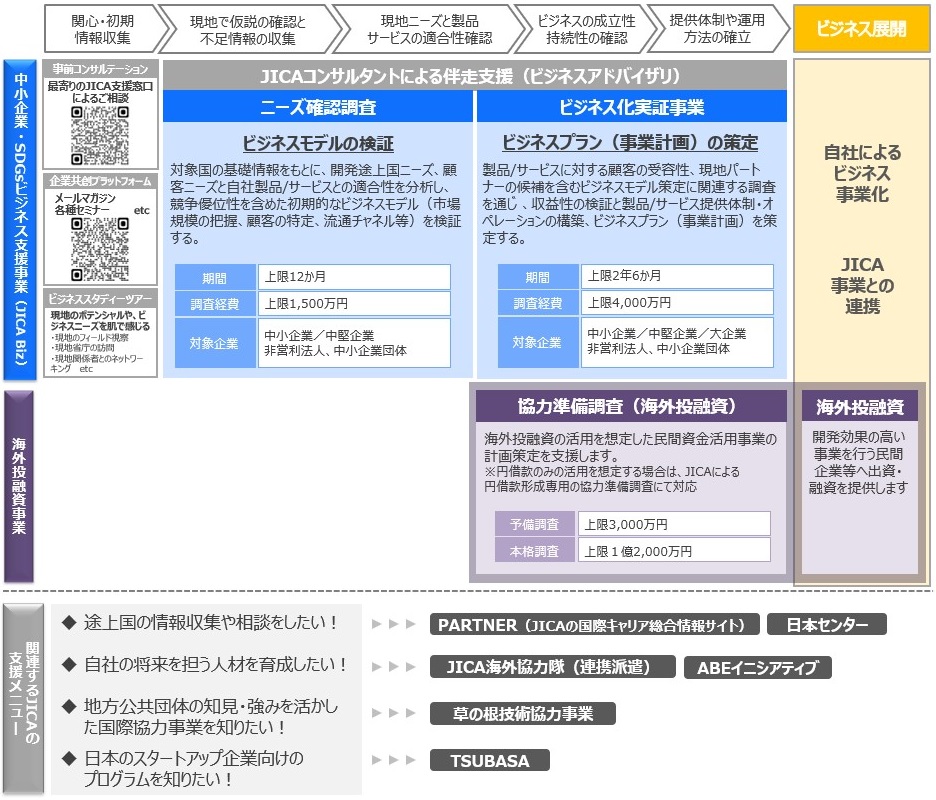
Task: Open the 事前コンサルテーション header
Action: [x=100, y=69]
